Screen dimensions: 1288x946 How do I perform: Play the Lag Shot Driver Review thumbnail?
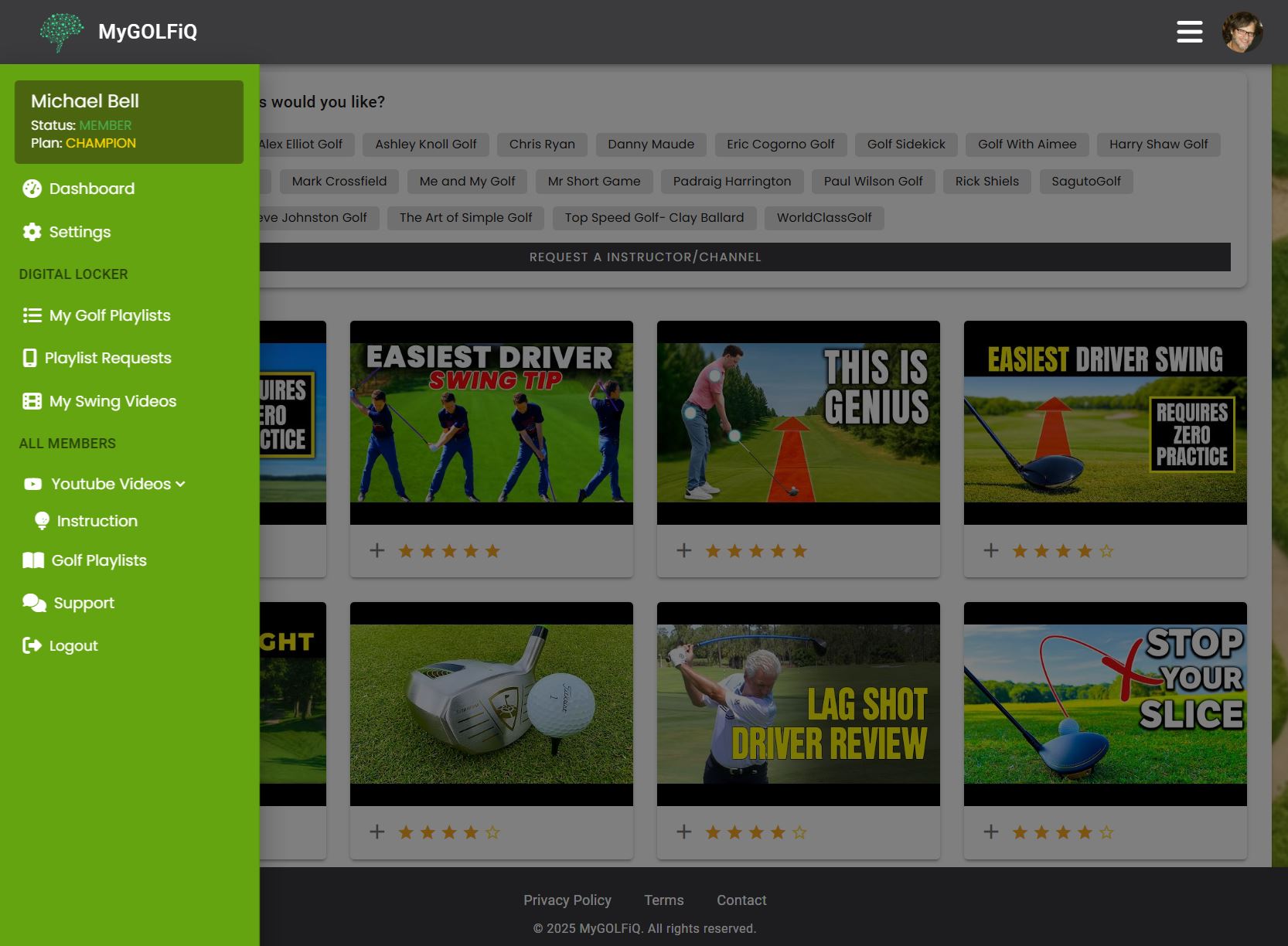point(799,704)
